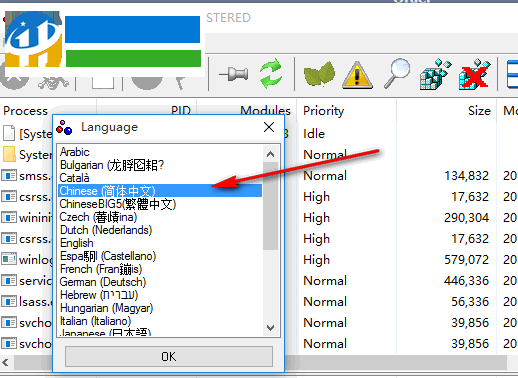Click the Idle priority cell
The image size is (518, 378).
pyautogui.click(x=314, y=134)
